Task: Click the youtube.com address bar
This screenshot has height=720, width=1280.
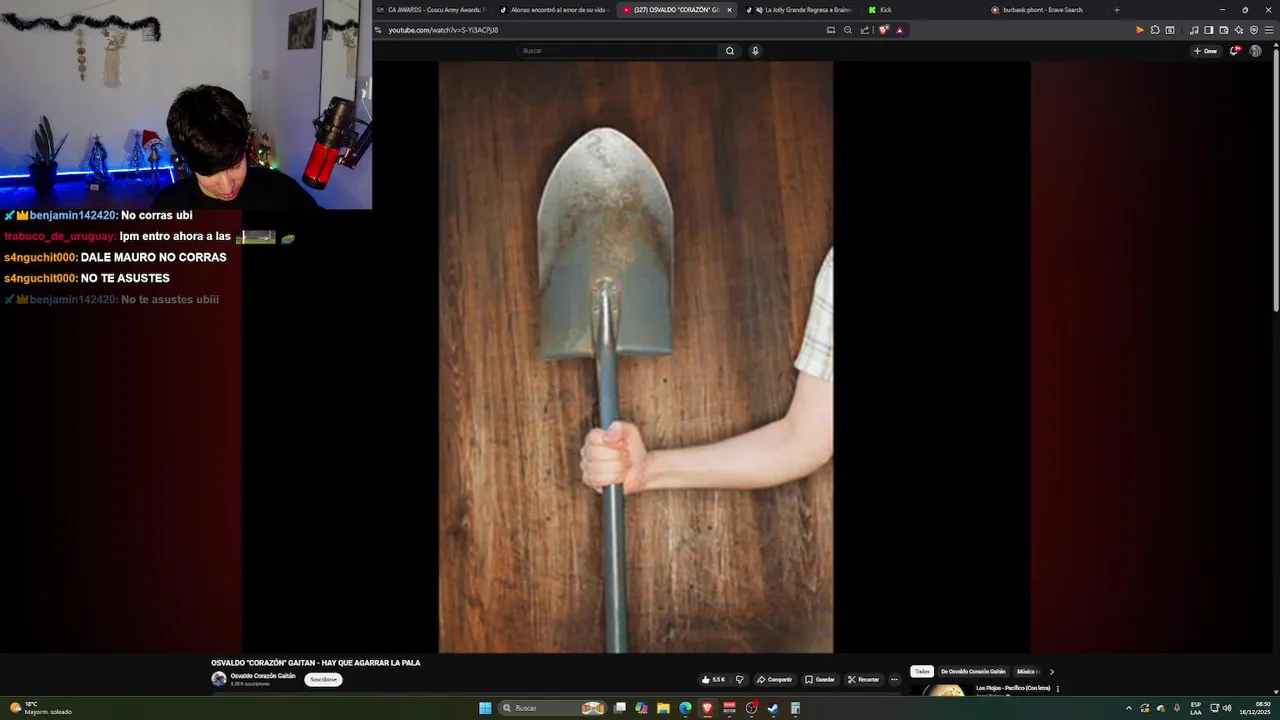Action: click(600, 30)
